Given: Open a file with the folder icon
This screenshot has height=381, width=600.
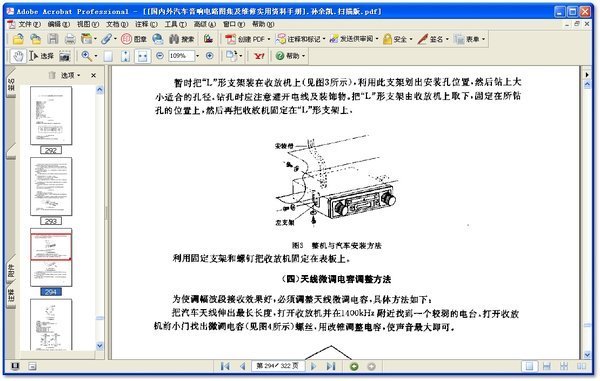Looking at the screenshot, I should tap(18, 39).
